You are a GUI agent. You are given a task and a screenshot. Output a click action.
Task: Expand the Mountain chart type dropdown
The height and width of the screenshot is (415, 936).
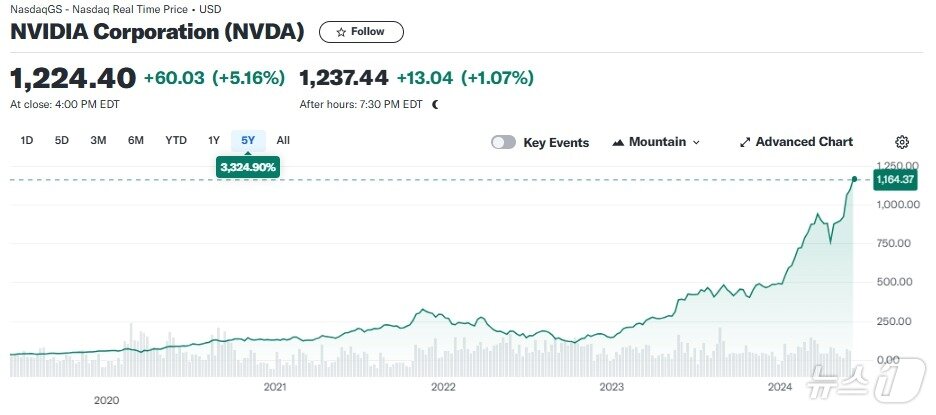pos(696,142)
